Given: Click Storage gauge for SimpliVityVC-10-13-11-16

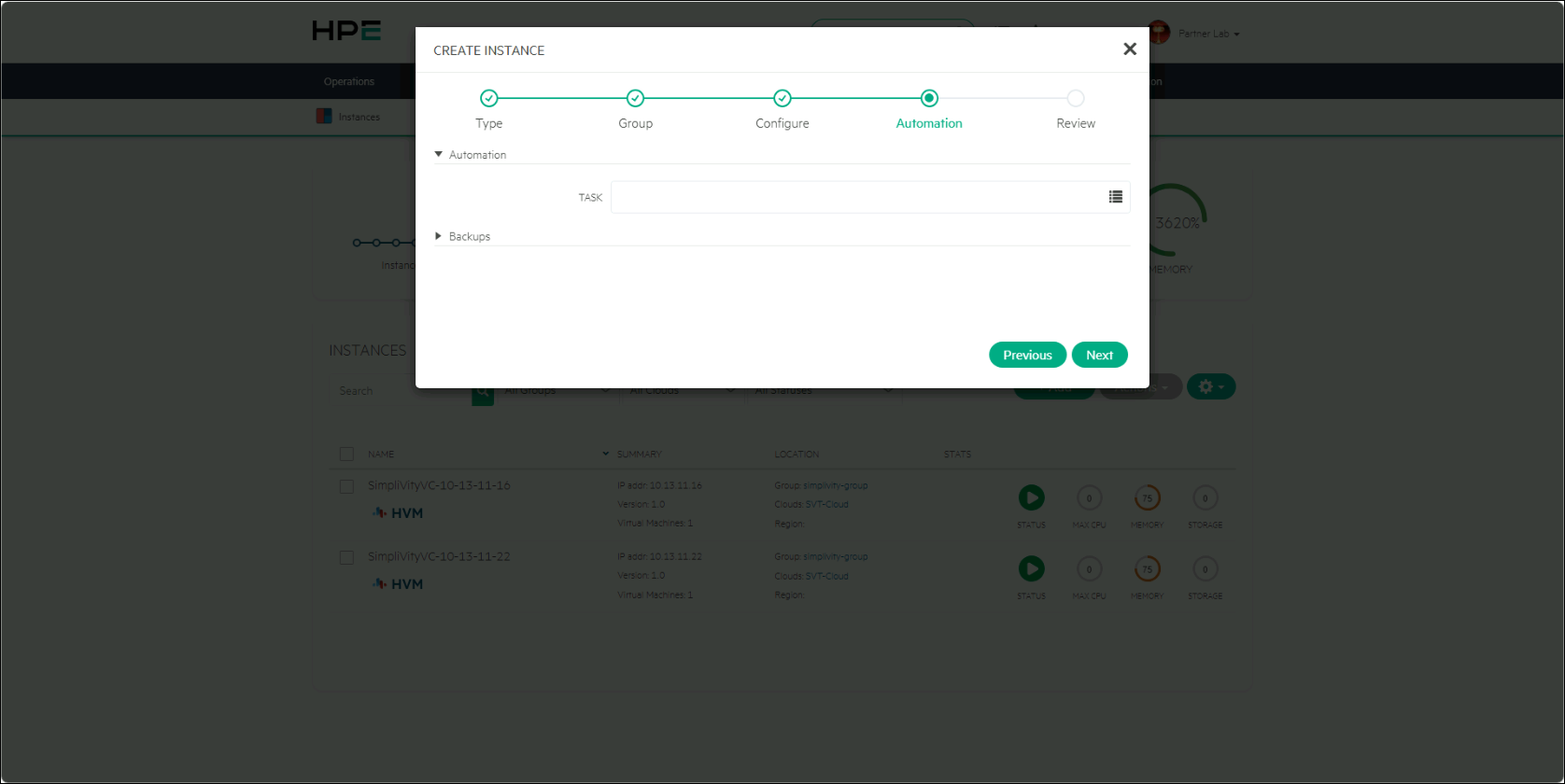Looking at the screenshot, I should click(x=1205, y=497).
